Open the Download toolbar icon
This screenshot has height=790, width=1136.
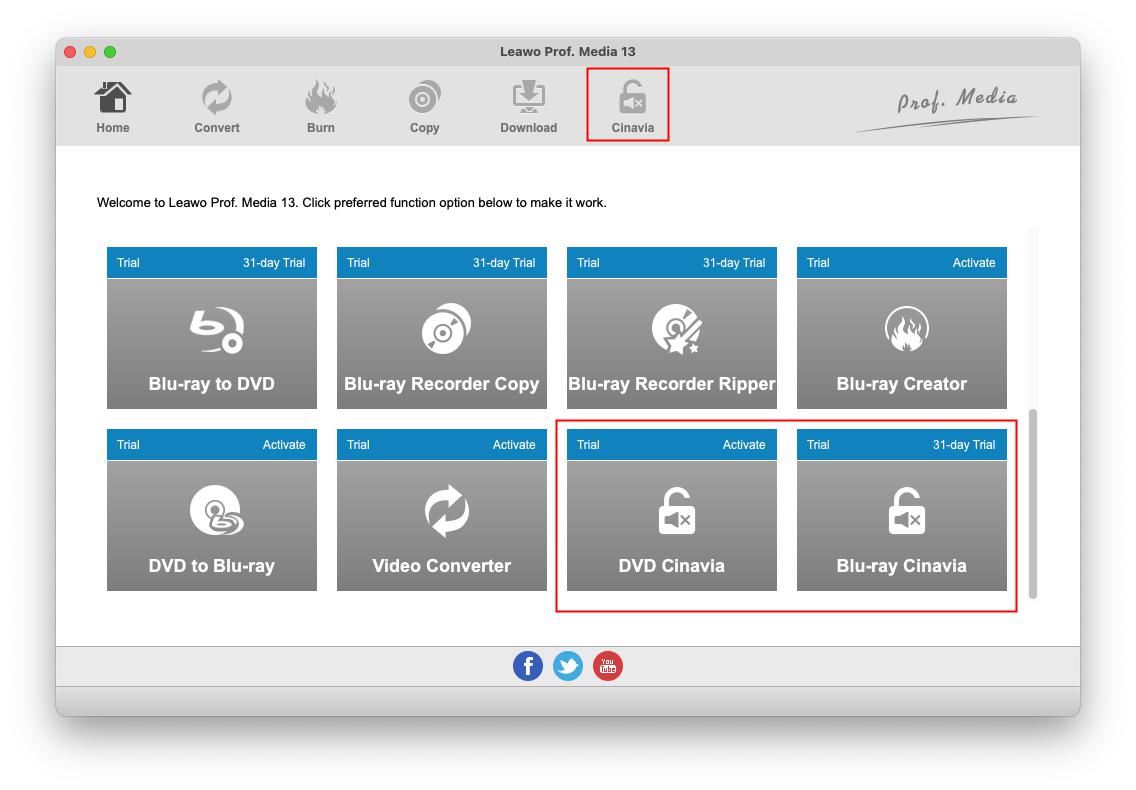coord(528,105)
